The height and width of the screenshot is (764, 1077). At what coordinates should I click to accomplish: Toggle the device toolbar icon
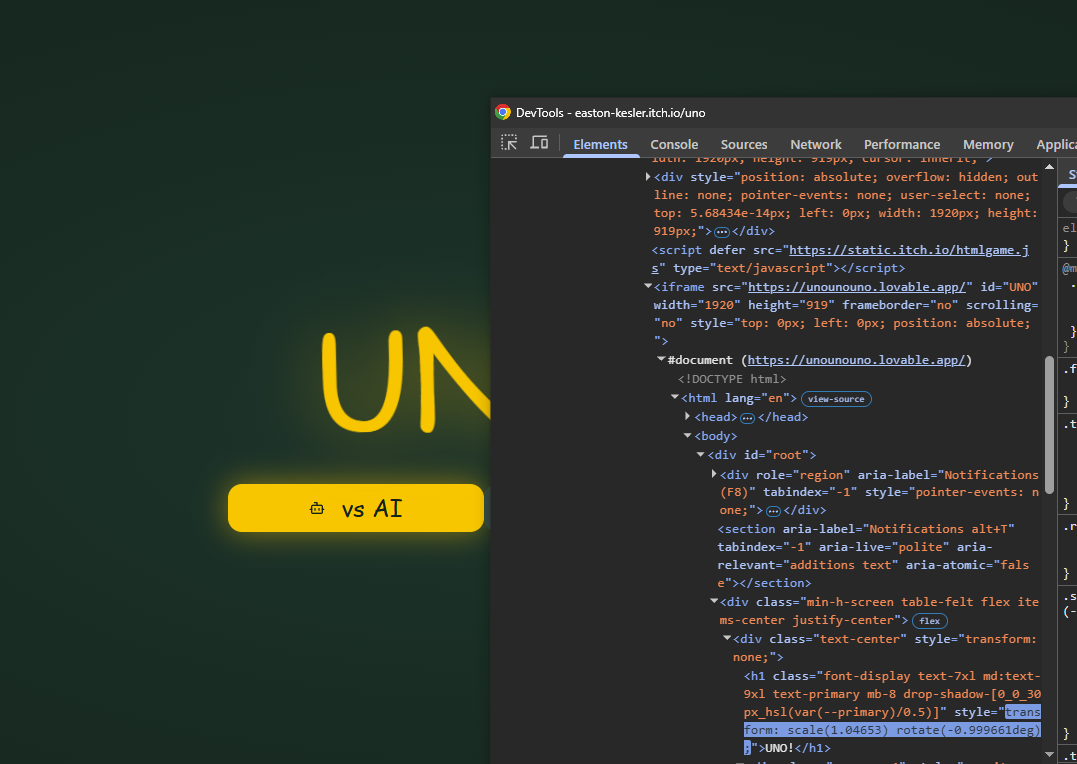click(539, 143)
